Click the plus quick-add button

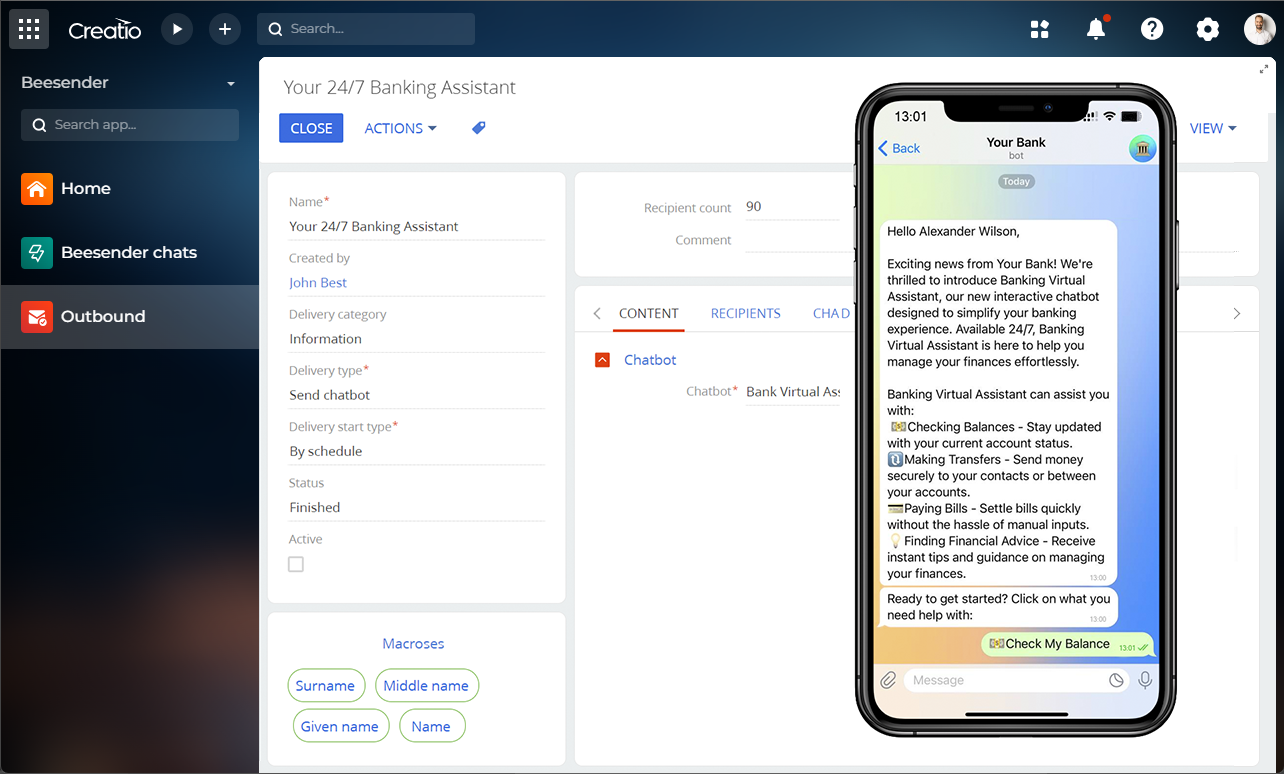point(225,29)
